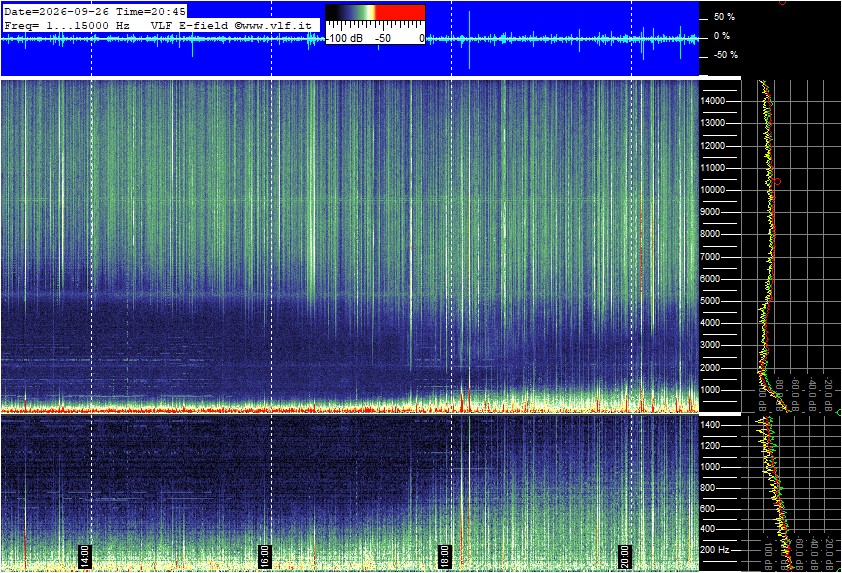
Task: Click the large waveform spike after 18:00
Action: [469, 39]
